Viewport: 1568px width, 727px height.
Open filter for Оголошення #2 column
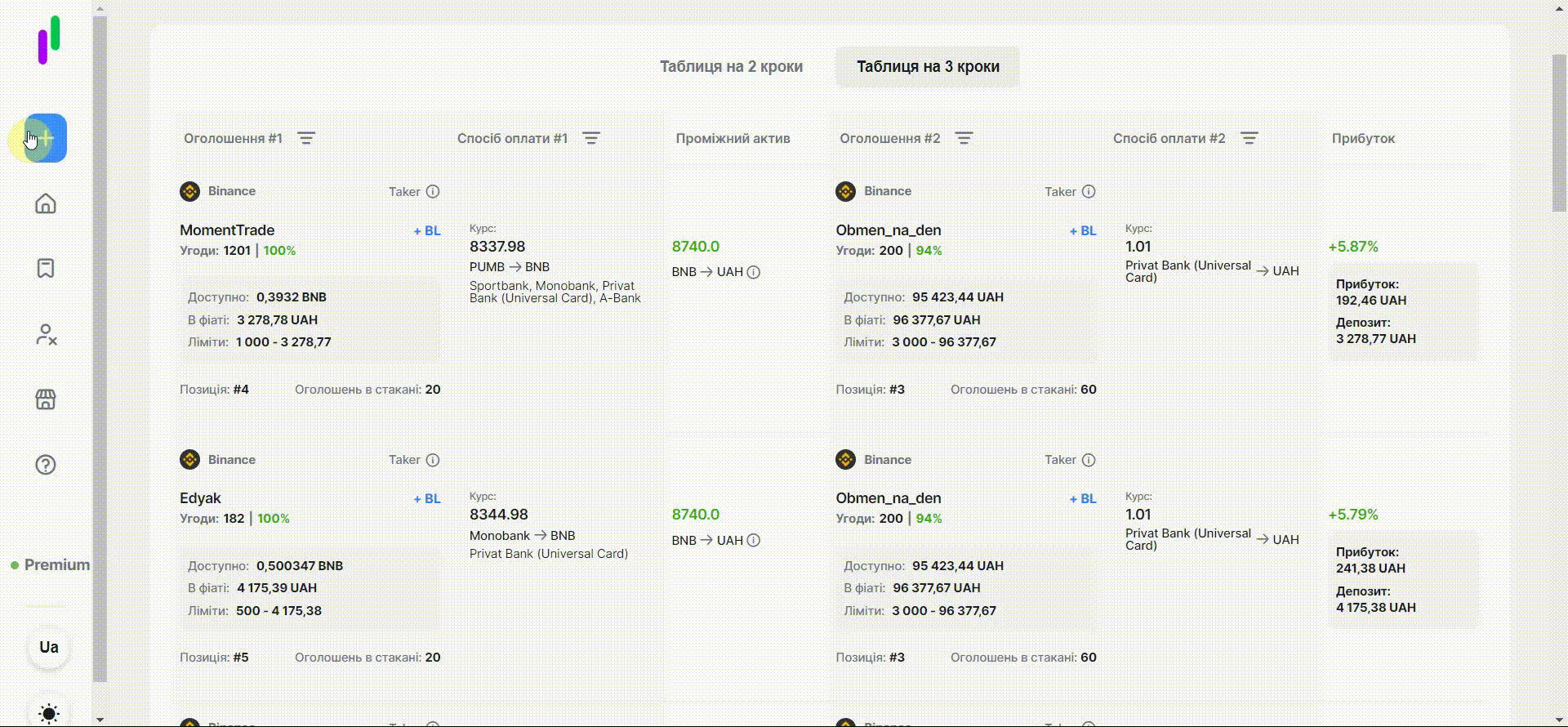(x=964, y=139)
